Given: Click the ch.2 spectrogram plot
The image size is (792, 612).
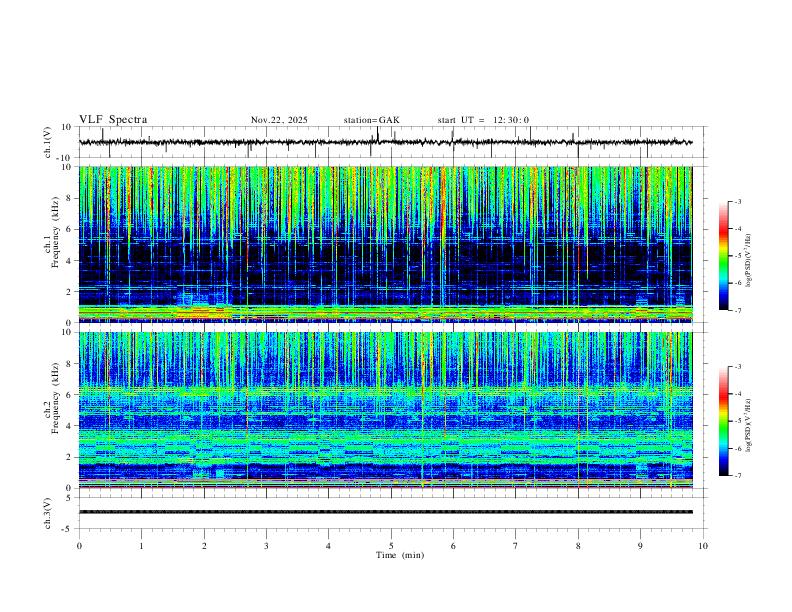Looking at the screenshot, I should pyautogui.click(x=385, y=410).
